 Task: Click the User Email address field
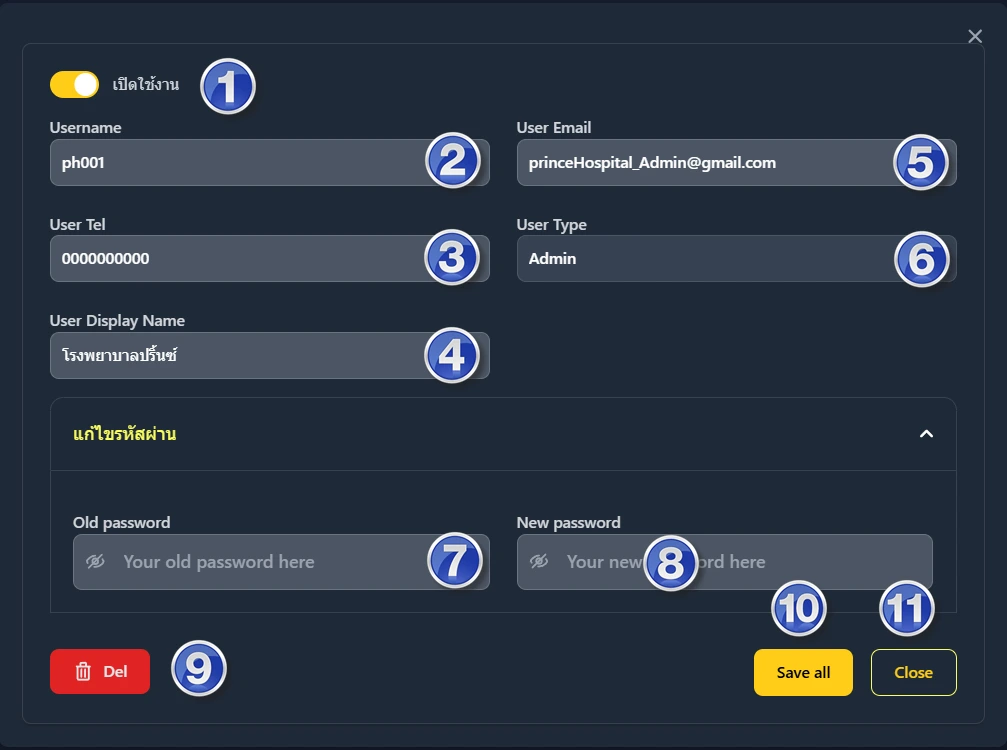700,163
